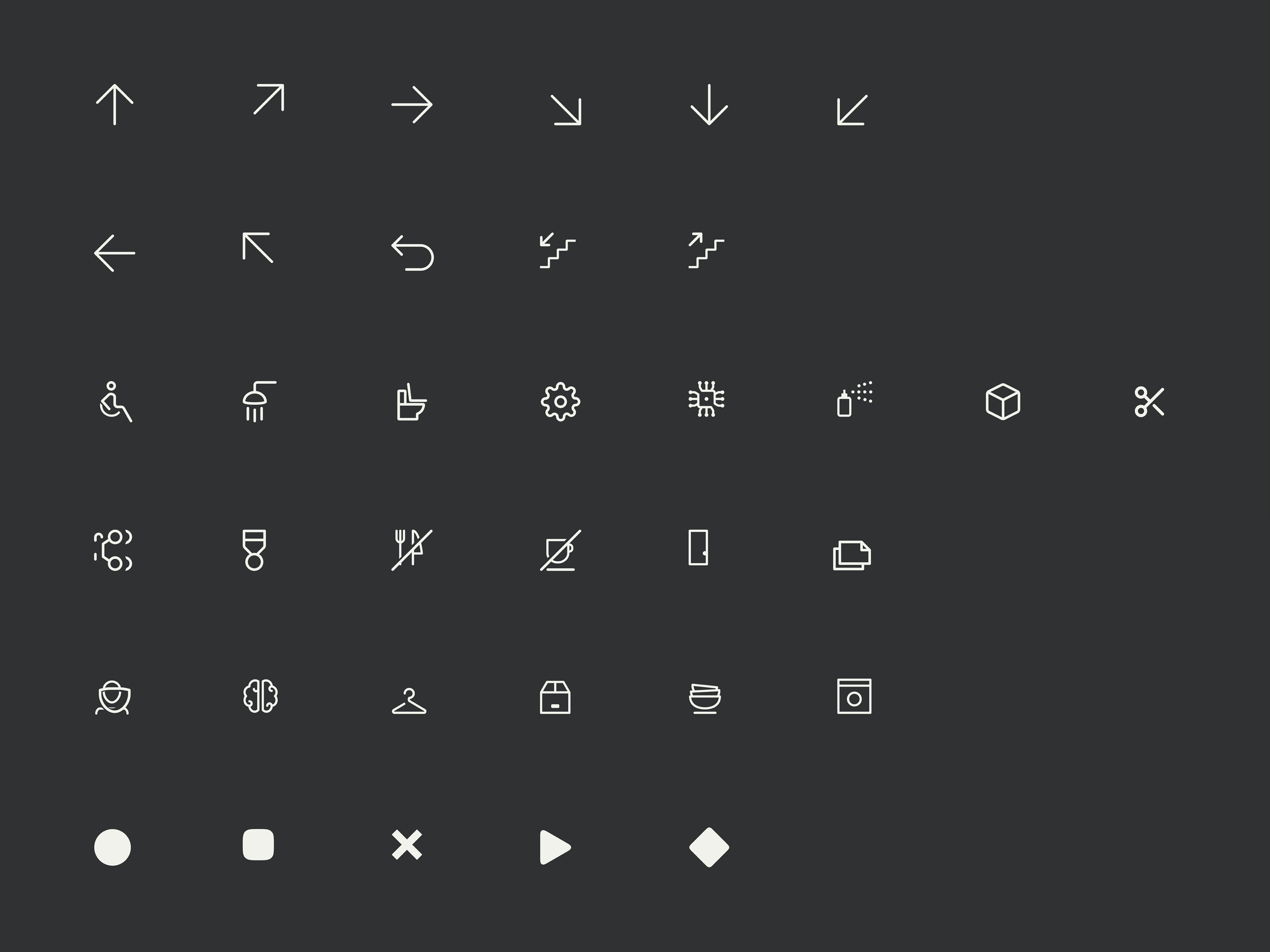Click the scissors icon
The height and width of the screenshot is (952, 1270).
click(x=1149, y=401)
